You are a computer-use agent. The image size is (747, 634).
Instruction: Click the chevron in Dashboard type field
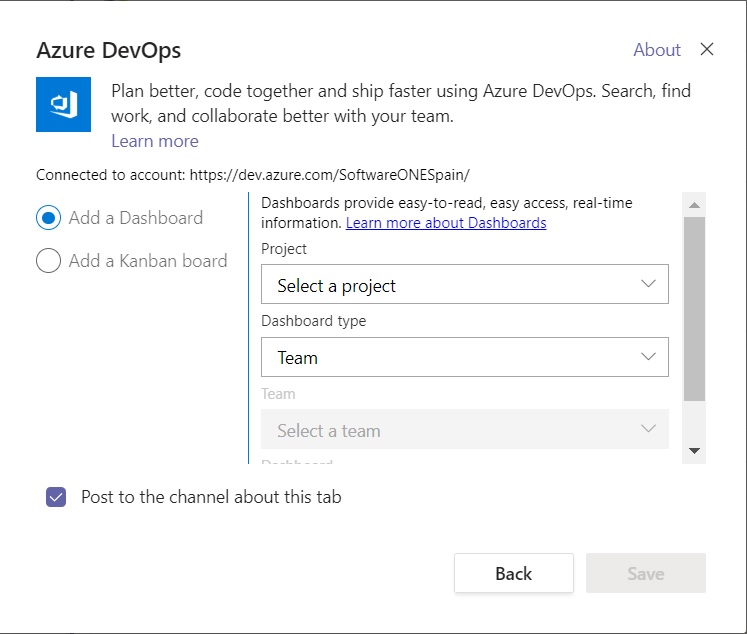[648, 356]
